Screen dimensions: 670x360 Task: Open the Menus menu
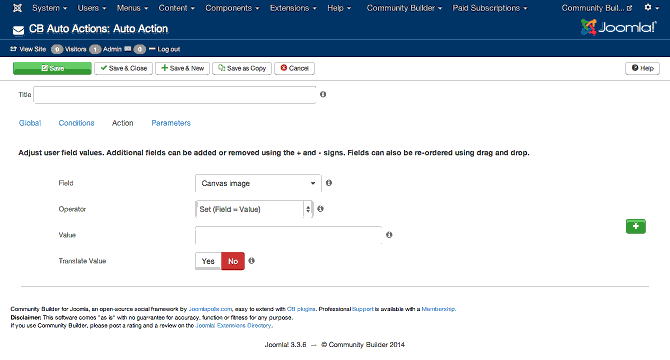tap(132, 8)
